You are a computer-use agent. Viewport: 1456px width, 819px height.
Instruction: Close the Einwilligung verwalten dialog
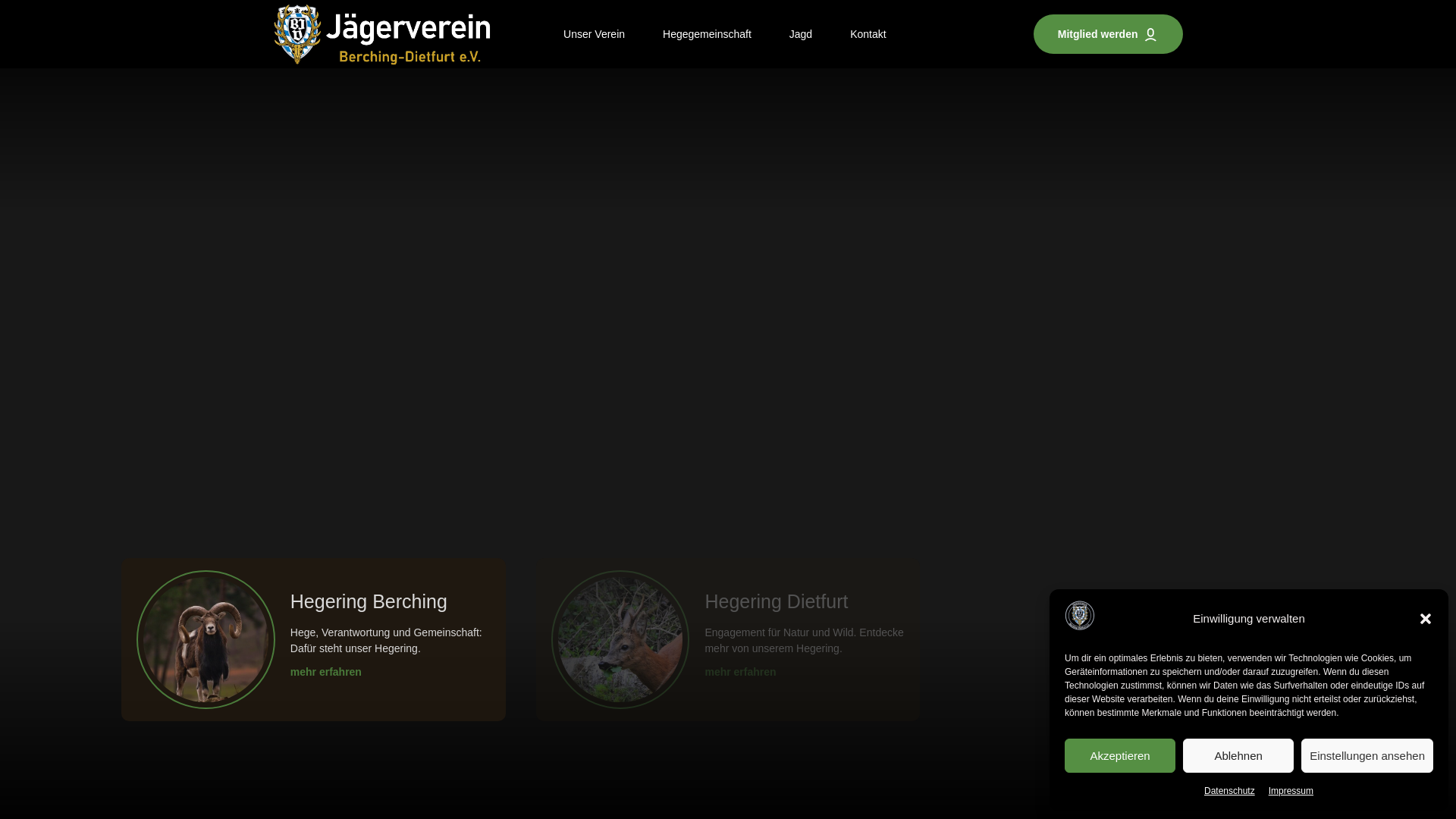click(1426, 619)
